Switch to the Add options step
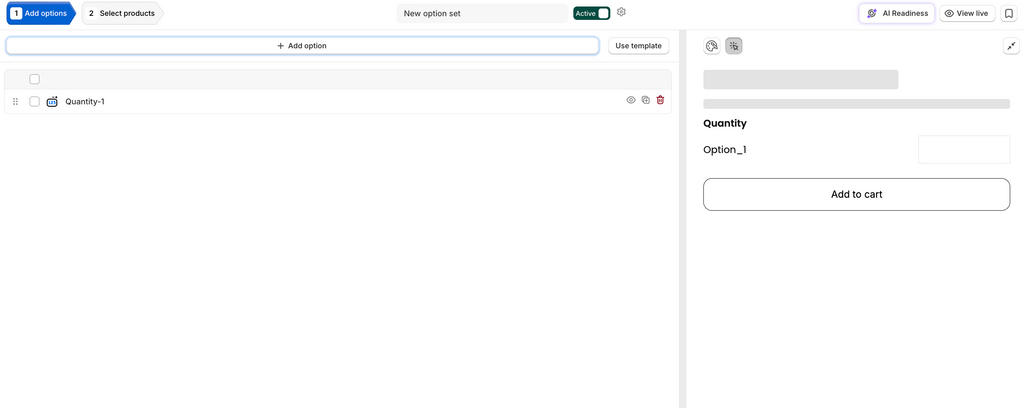Image resolution: width=1024 pixels, height=408 pixels. (40, 13)
